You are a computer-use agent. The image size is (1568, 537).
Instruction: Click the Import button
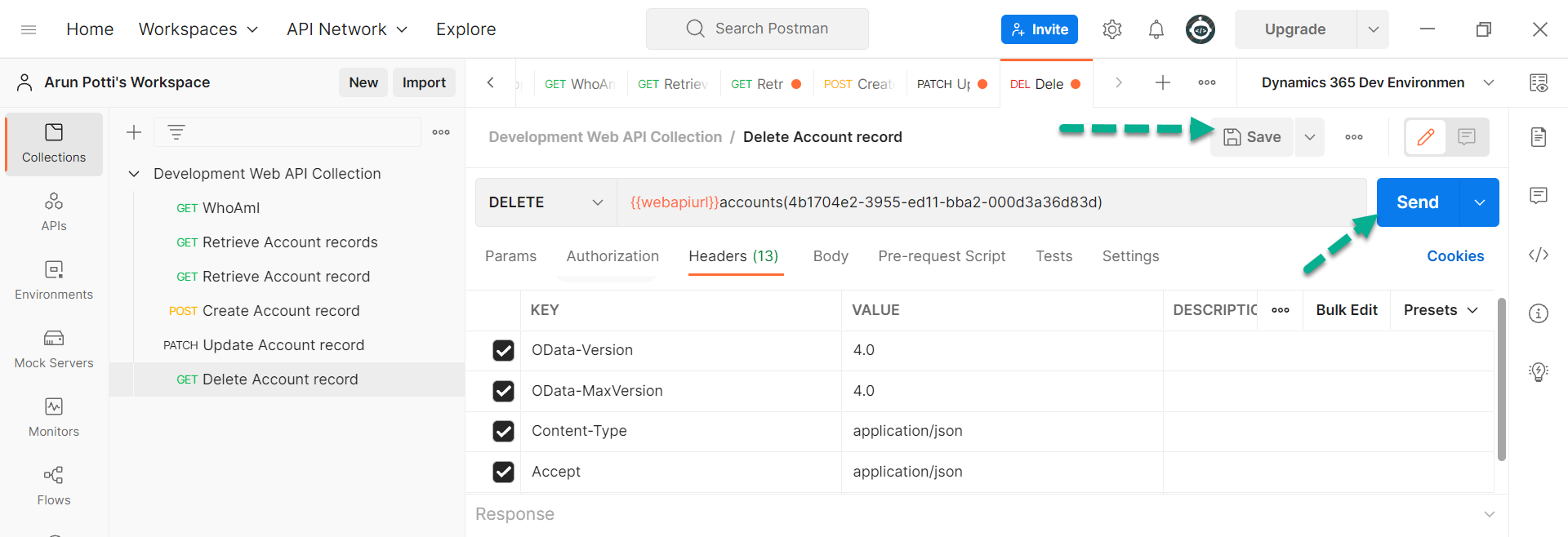coord(424,82)
